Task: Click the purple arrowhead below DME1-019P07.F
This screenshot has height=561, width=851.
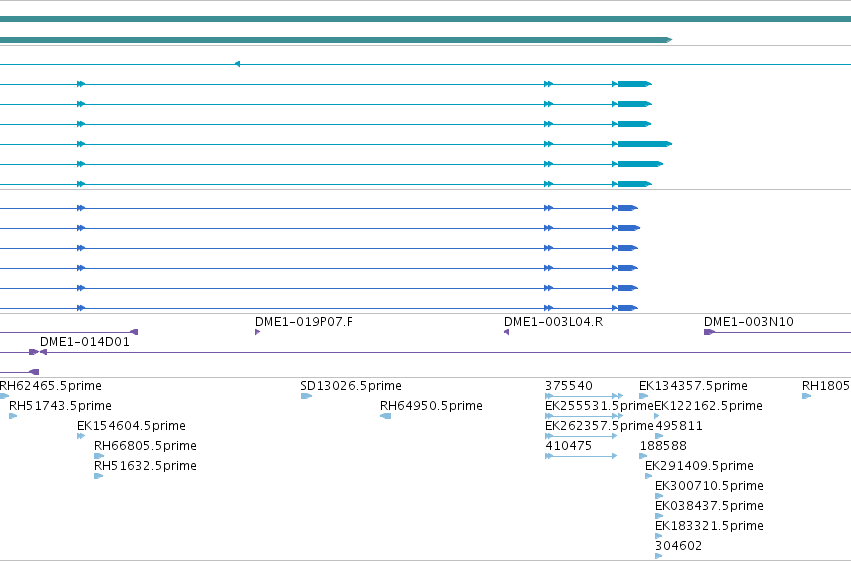Action: pyautogui.click(x=257, y=332)
